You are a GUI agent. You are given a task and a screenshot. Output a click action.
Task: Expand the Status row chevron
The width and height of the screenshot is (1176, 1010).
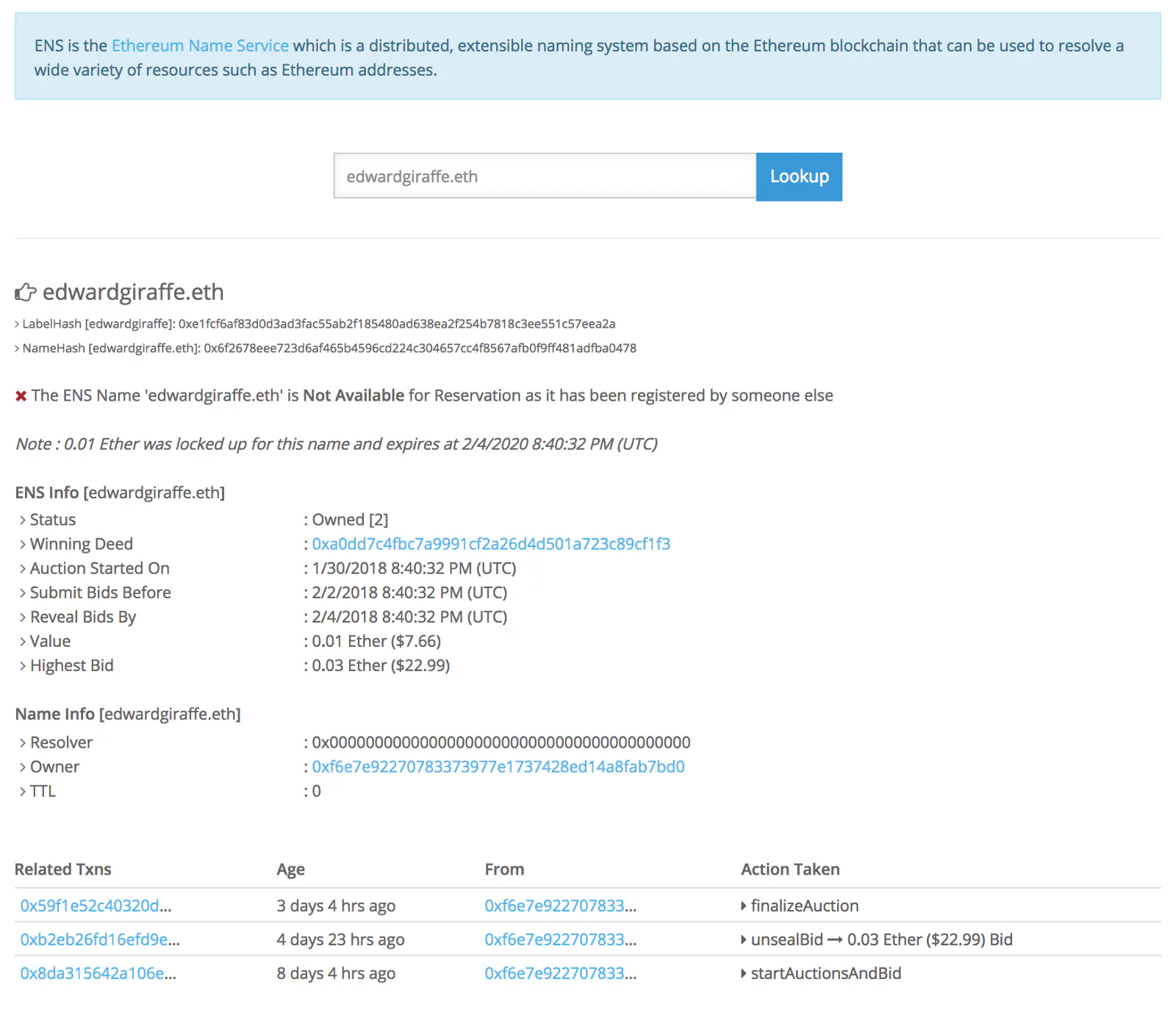click(22, 520)
